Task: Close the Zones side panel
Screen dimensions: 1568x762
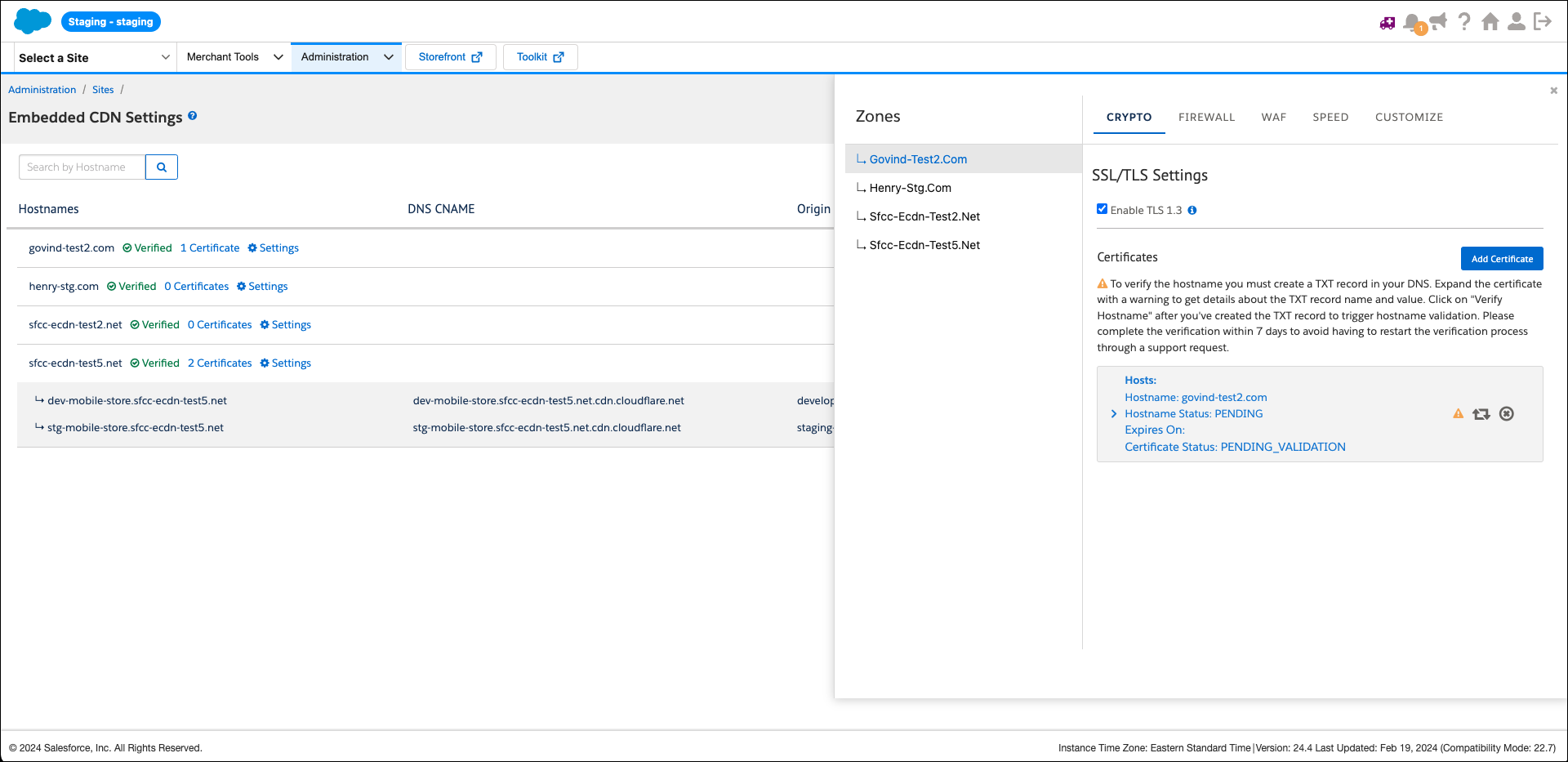Action: (x=1553, y=91)
